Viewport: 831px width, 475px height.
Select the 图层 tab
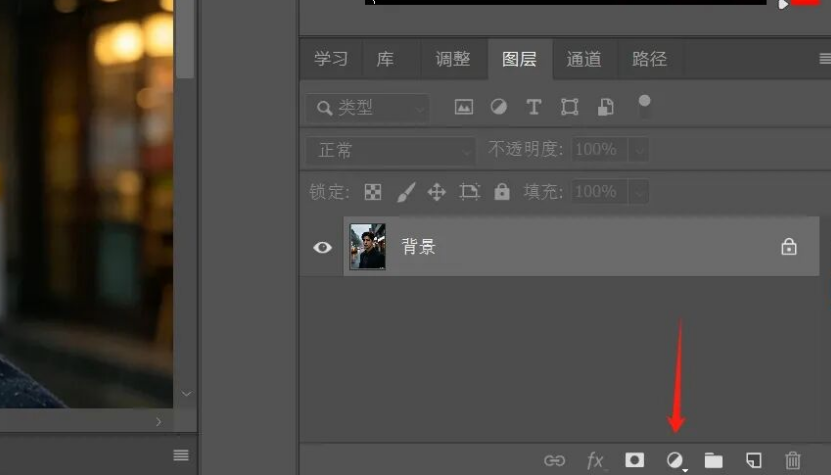point(520,59)
